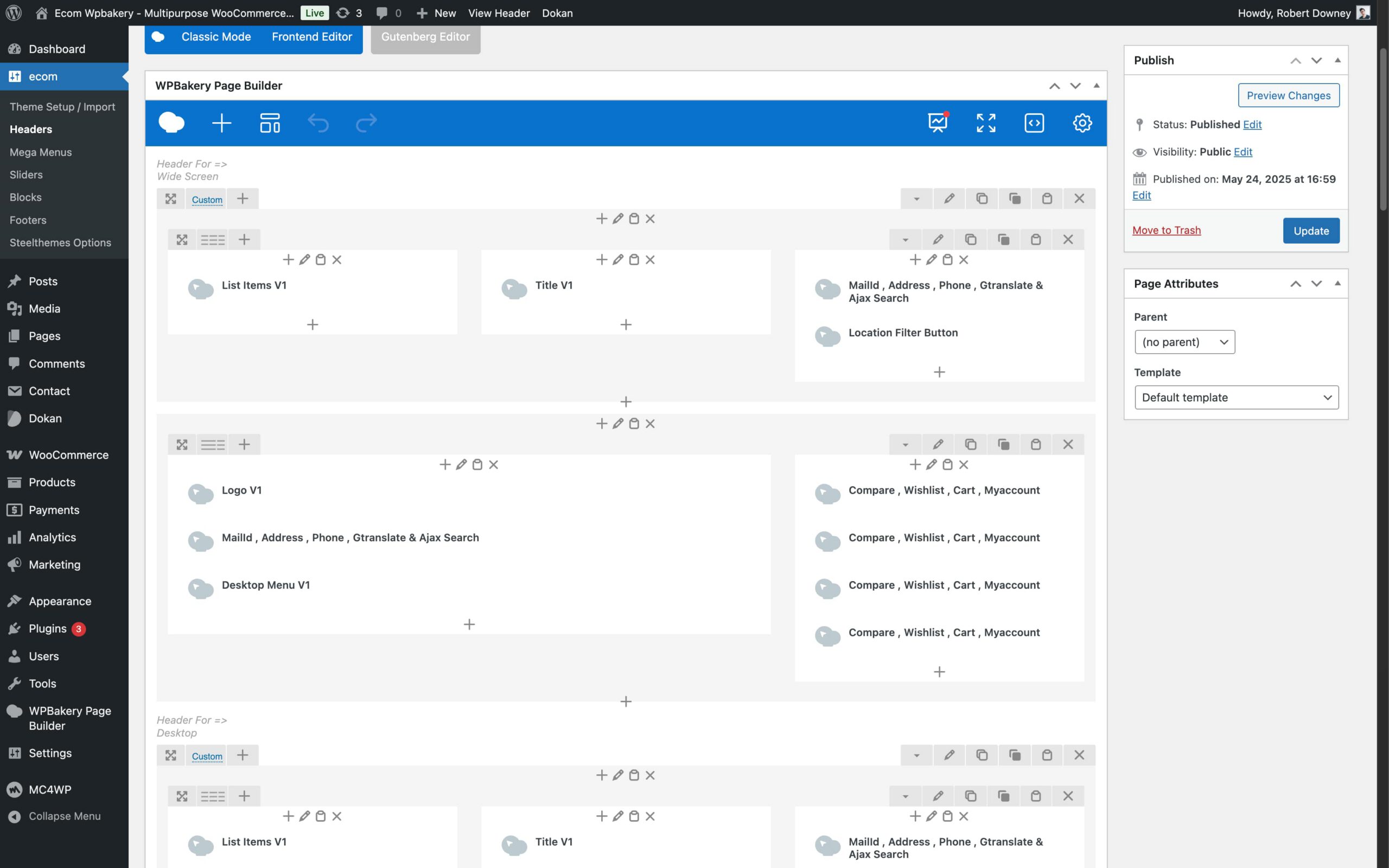Edit the published date link
Viewport: 1389px width, 868px height.
coord(1141,195)
